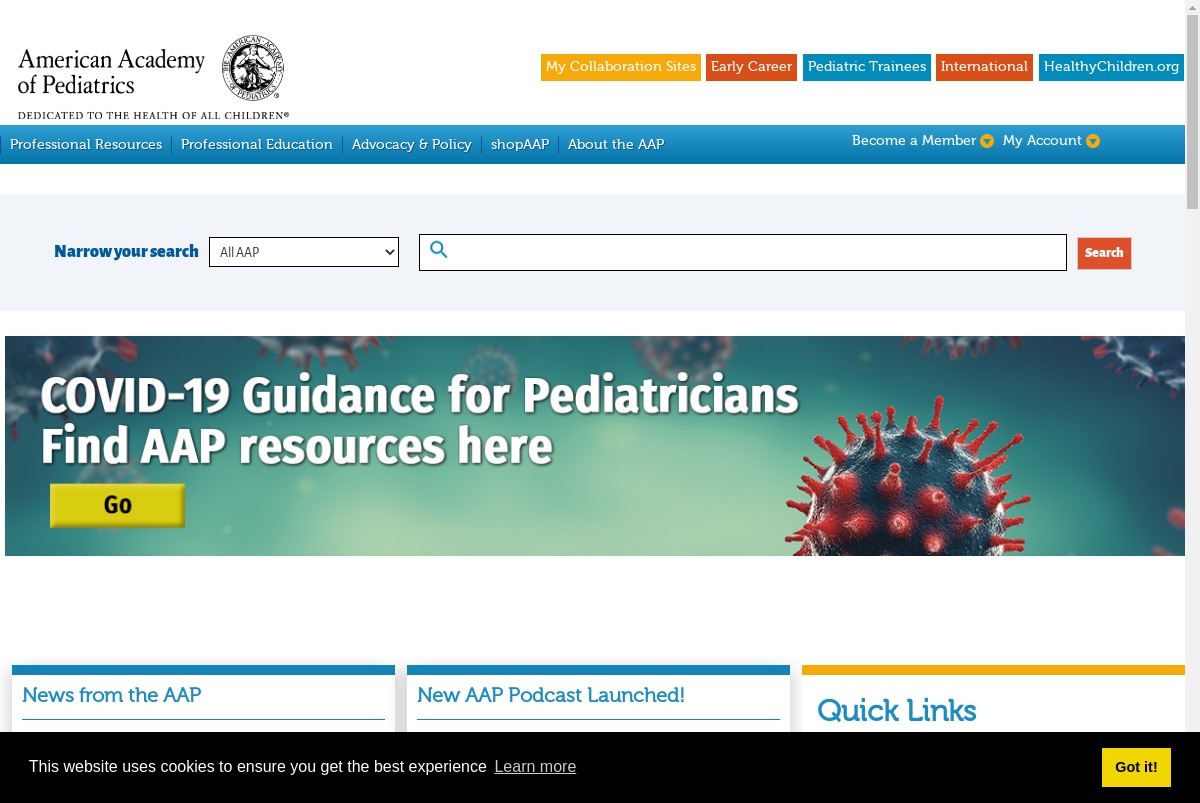Select Advocacy & Policy menu
This screenshot has width=1200, height=803.
click(x=412, y=144)
